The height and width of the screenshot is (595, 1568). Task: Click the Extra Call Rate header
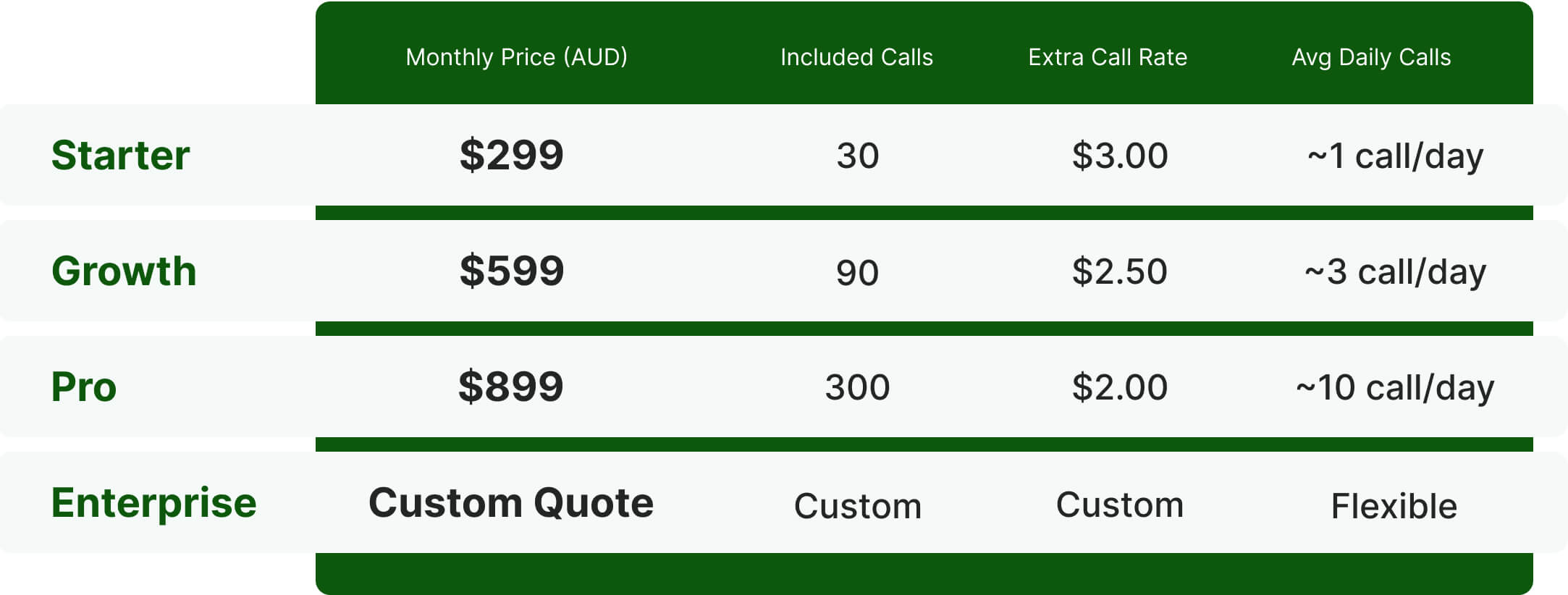click(1108, 57)
